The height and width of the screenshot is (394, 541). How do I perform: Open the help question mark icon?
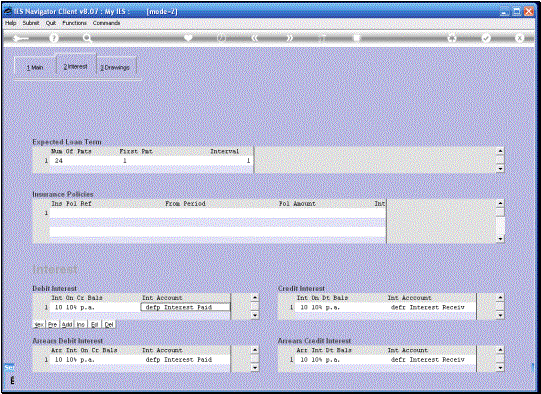(x=53, y=38)
